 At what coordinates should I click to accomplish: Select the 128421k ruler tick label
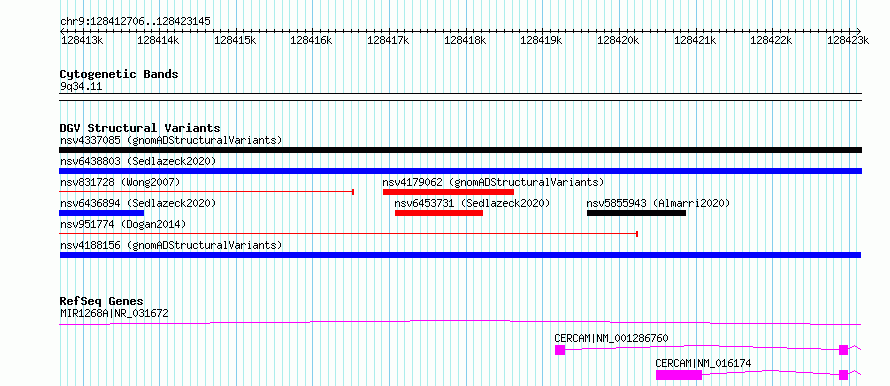695,40
